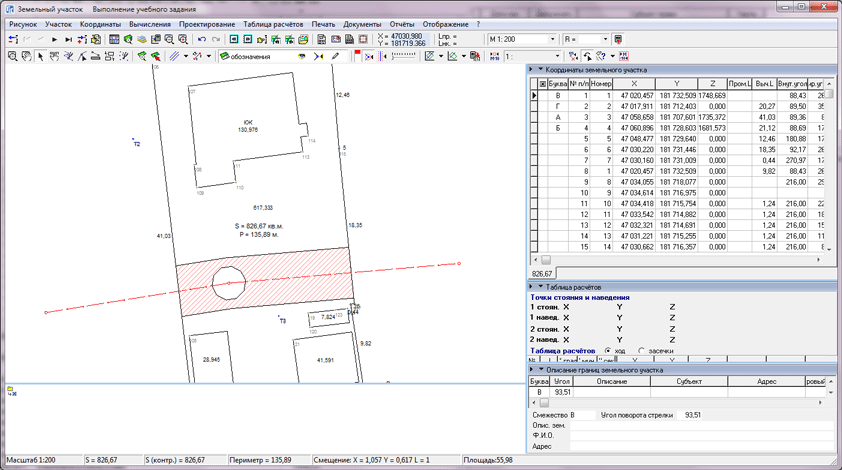
Task: Open the Печать menu
Action: tap(323, 24)
